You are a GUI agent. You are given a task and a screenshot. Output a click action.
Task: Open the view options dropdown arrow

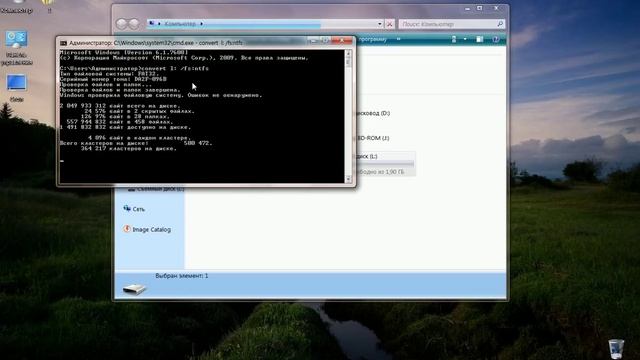coord(465,39)
